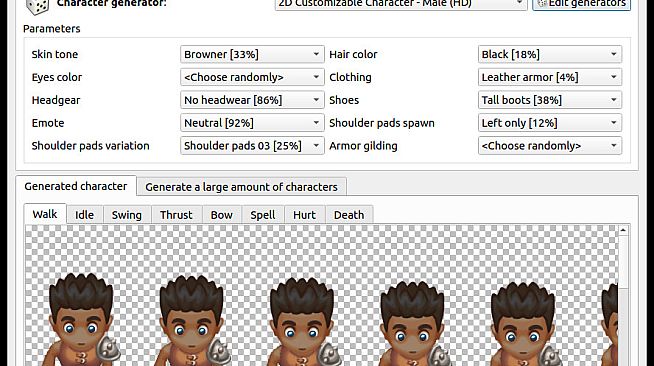Viewport: 654px width, 366px height.
Task: Click the preview scrollbar up arrow
Action: pyautogui.click(x=623, y=230)
